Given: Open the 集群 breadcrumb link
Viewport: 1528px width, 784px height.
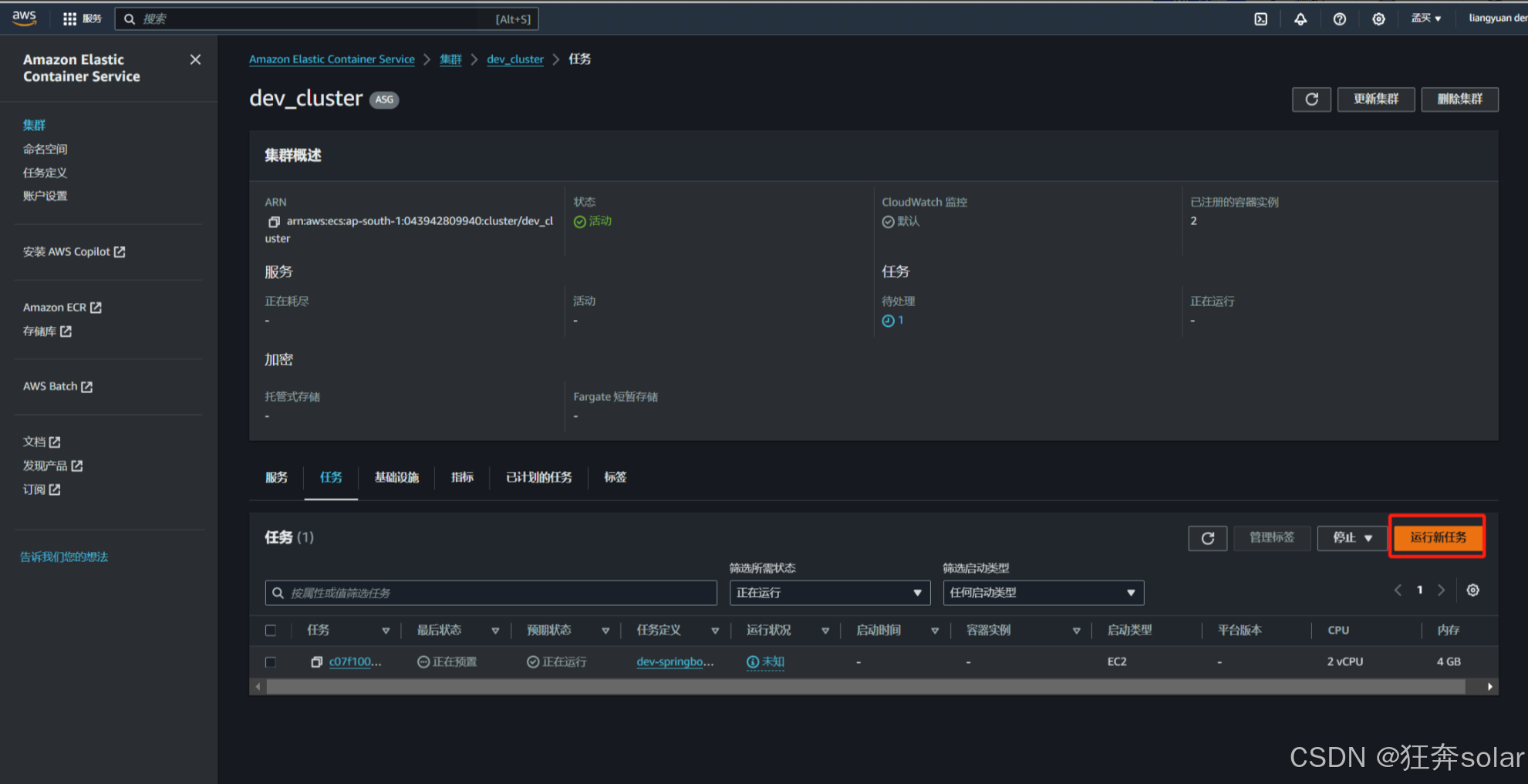Looking at the screenshot, I should [x=450, y=59].
